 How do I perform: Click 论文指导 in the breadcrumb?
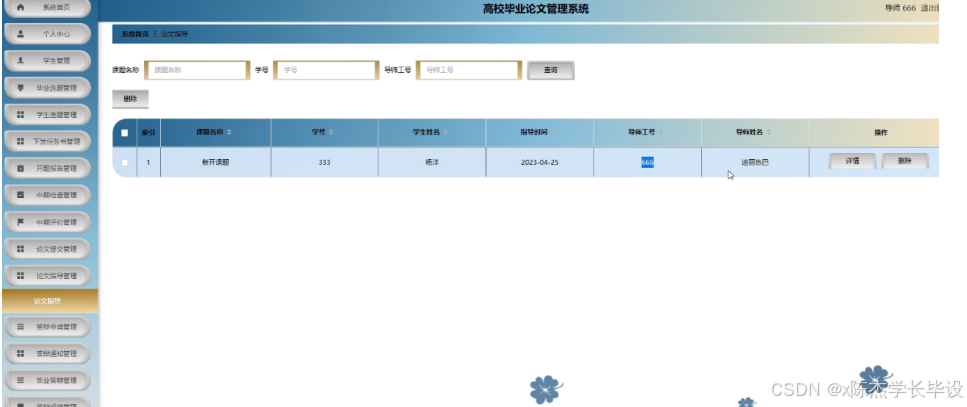click(175, 35)
